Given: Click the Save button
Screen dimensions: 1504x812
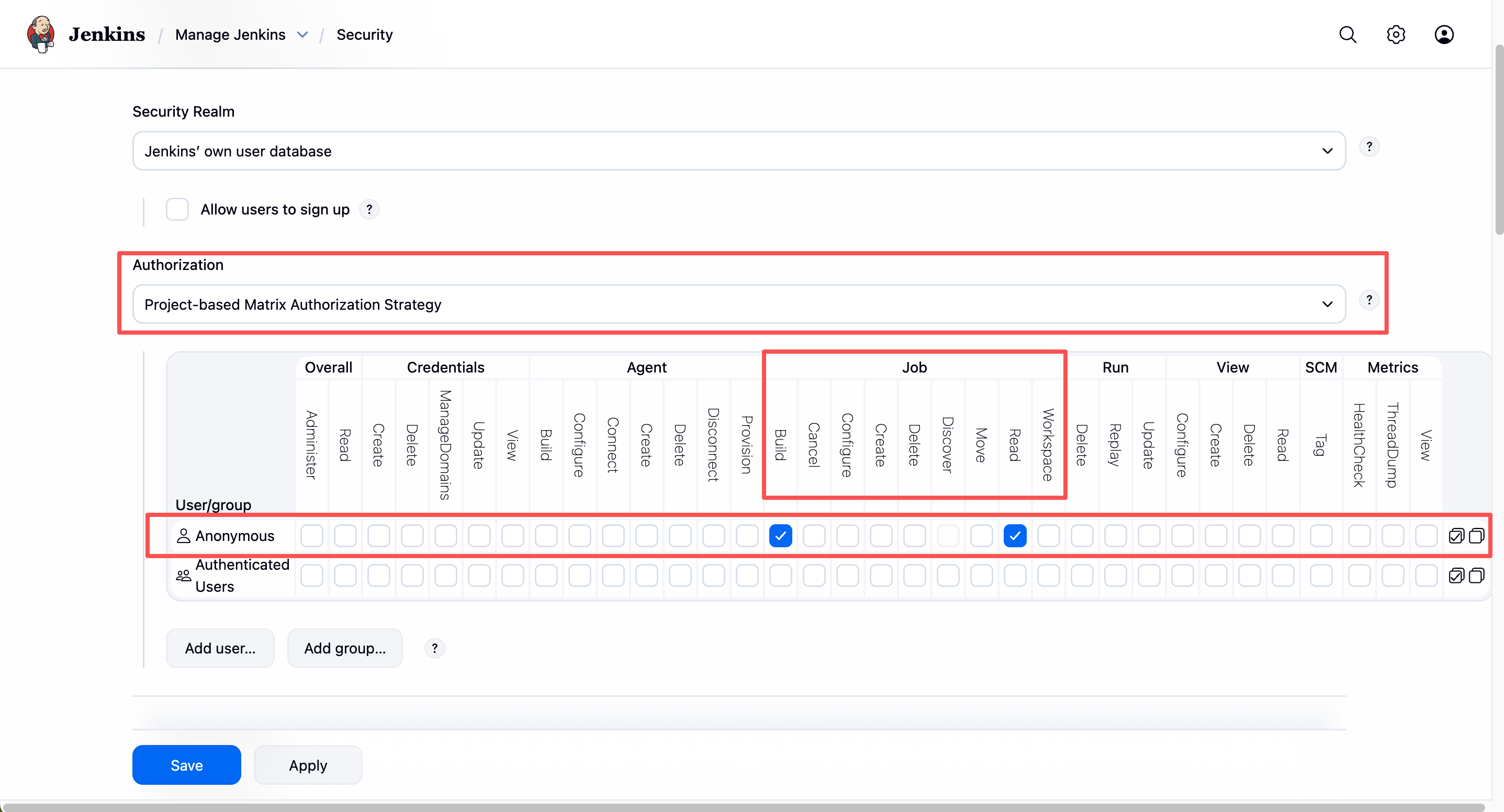Looking at the screenshot, I should pyautogui.click(x=186, y=765).
